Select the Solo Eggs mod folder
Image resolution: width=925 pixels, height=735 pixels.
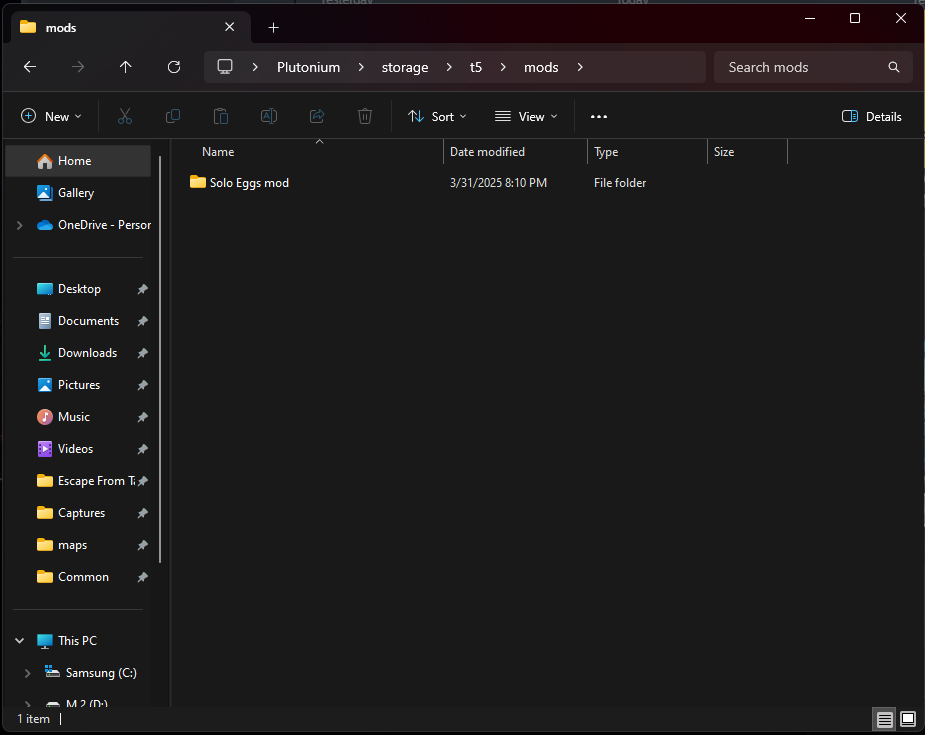(249, 183)
